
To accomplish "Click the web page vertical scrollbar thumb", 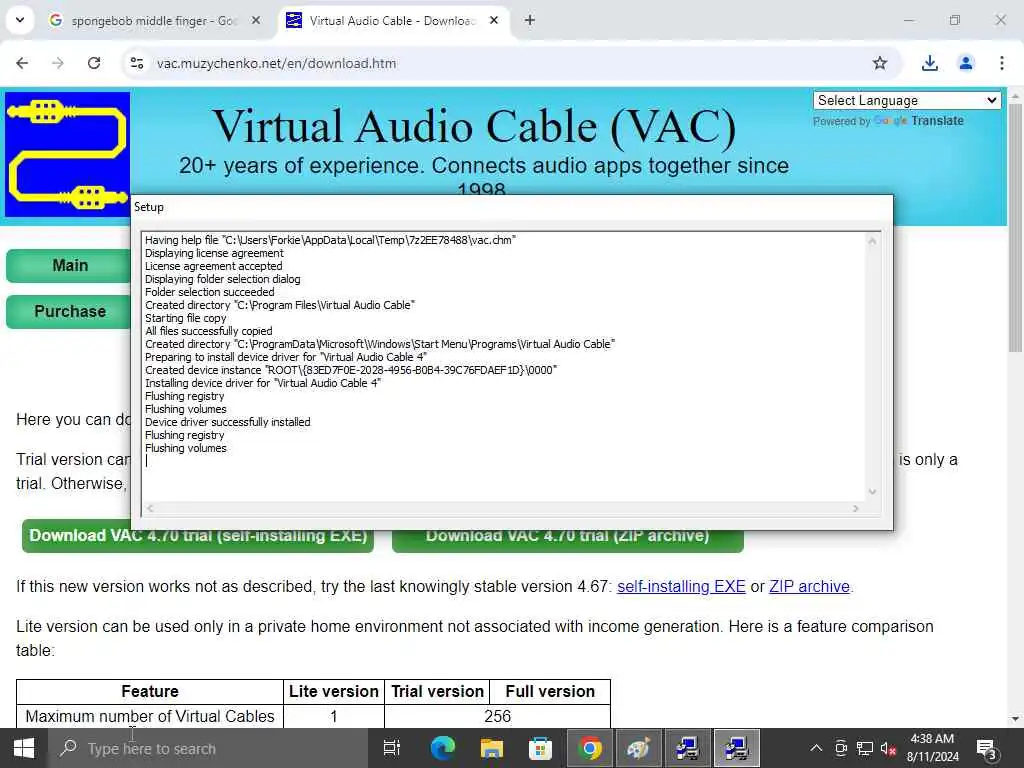I will pos(1015,229).
